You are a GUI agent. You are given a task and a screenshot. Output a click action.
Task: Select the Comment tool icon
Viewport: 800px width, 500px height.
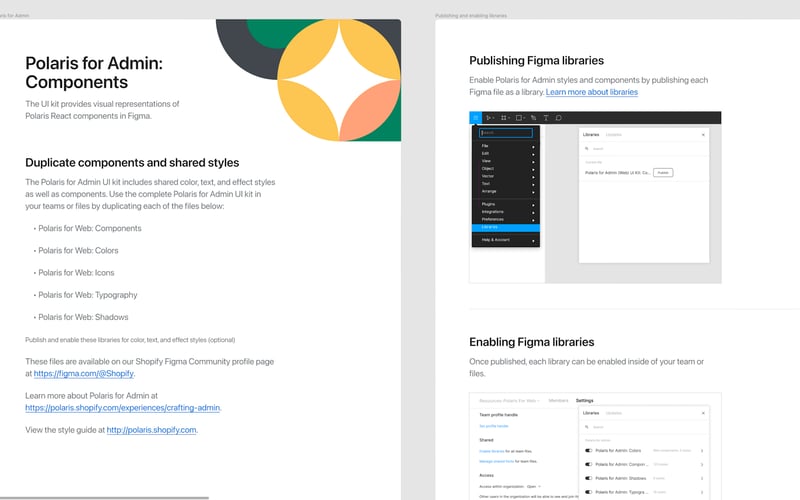coord(559,118)
